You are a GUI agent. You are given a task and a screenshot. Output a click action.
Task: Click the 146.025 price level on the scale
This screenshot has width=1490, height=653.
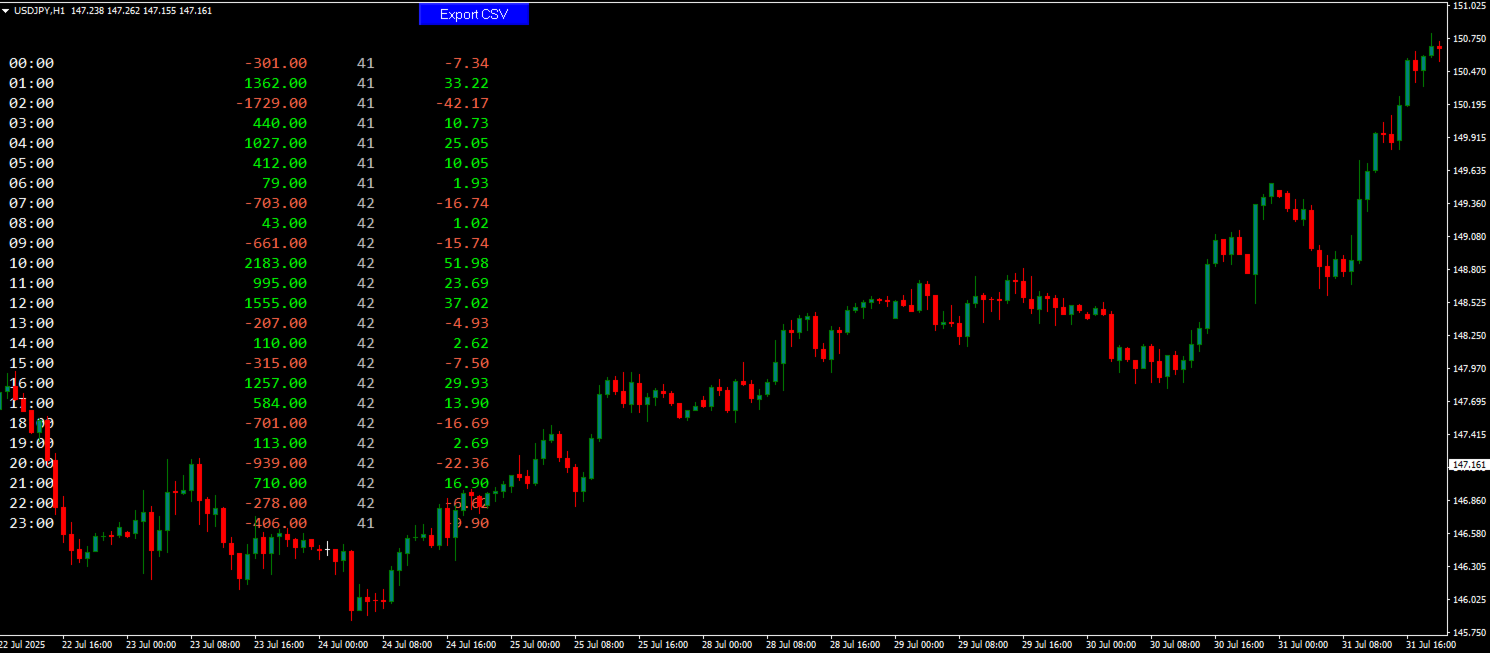click(x=1468, y=600)
